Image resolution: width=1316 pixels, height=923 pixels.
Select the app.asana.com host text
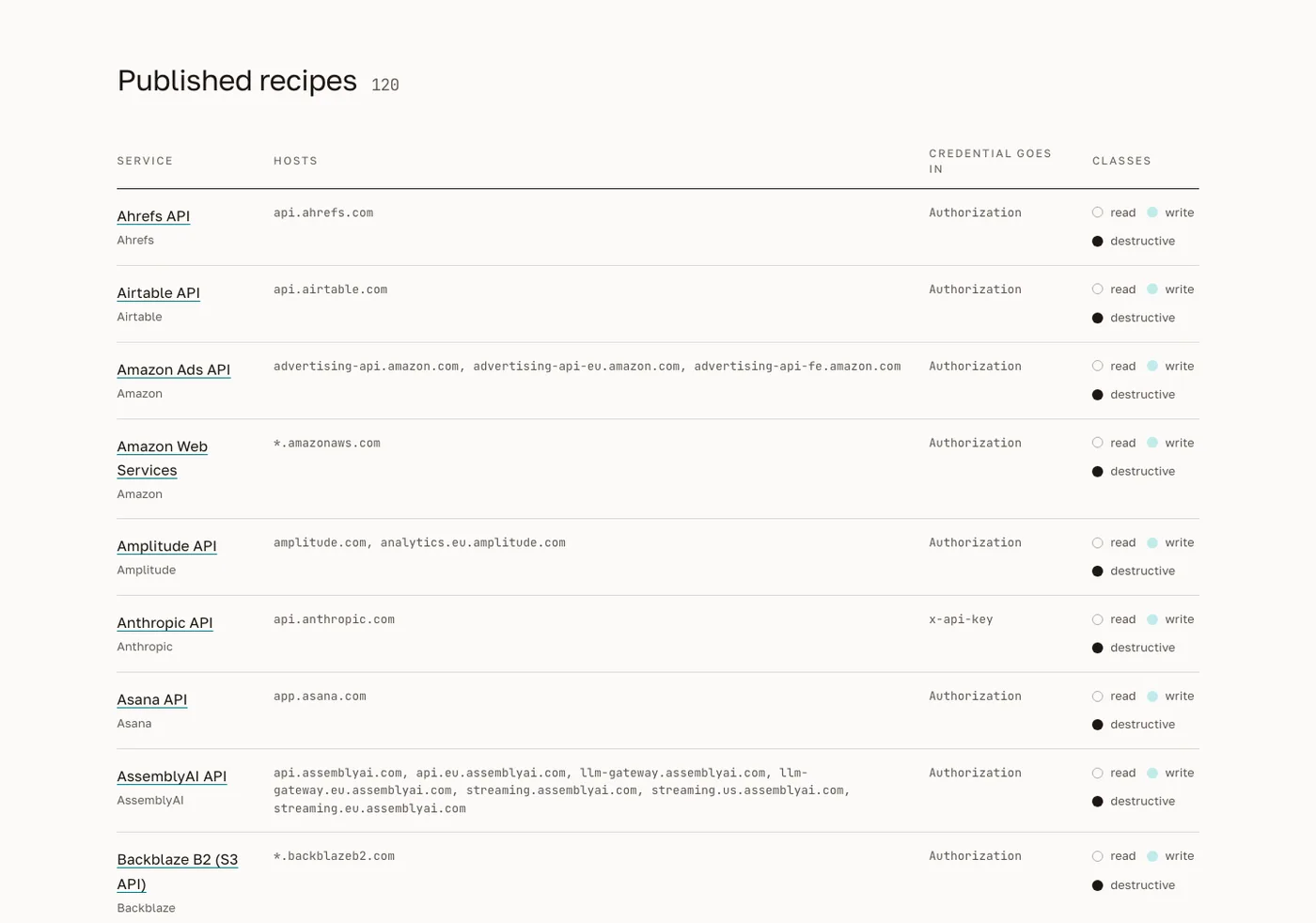(x=320, y=696)
